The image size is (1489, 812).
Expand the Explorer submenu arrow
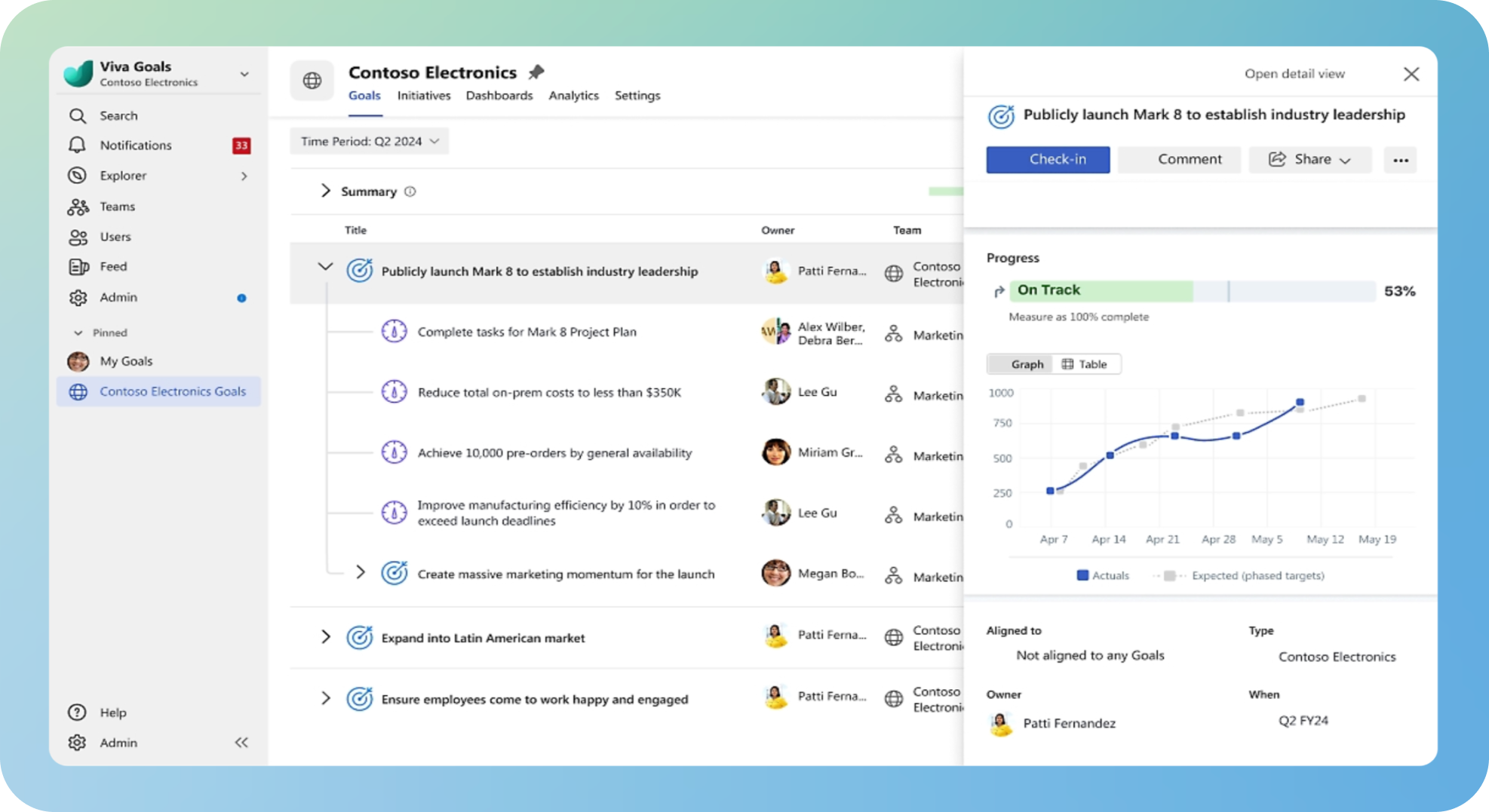(244, 176)
